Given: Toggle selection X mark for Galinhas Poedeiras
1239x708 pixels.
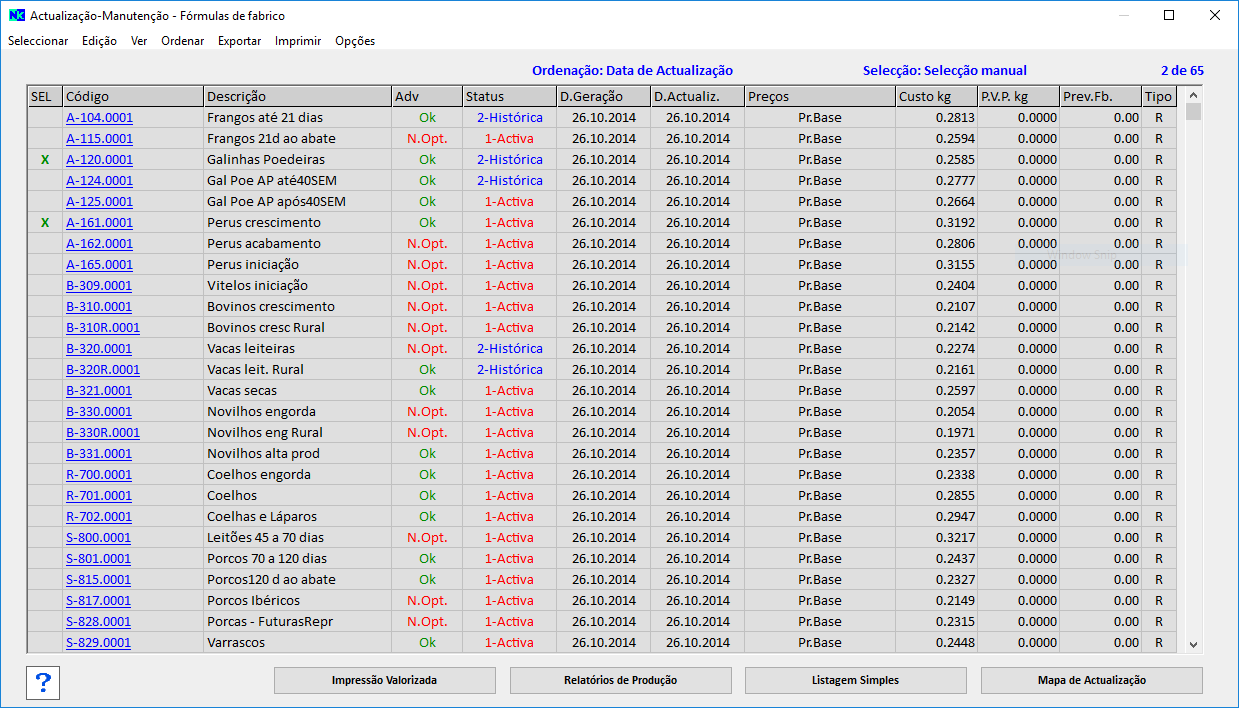Looking at the screenshot, I should click(x=44, y=160).
